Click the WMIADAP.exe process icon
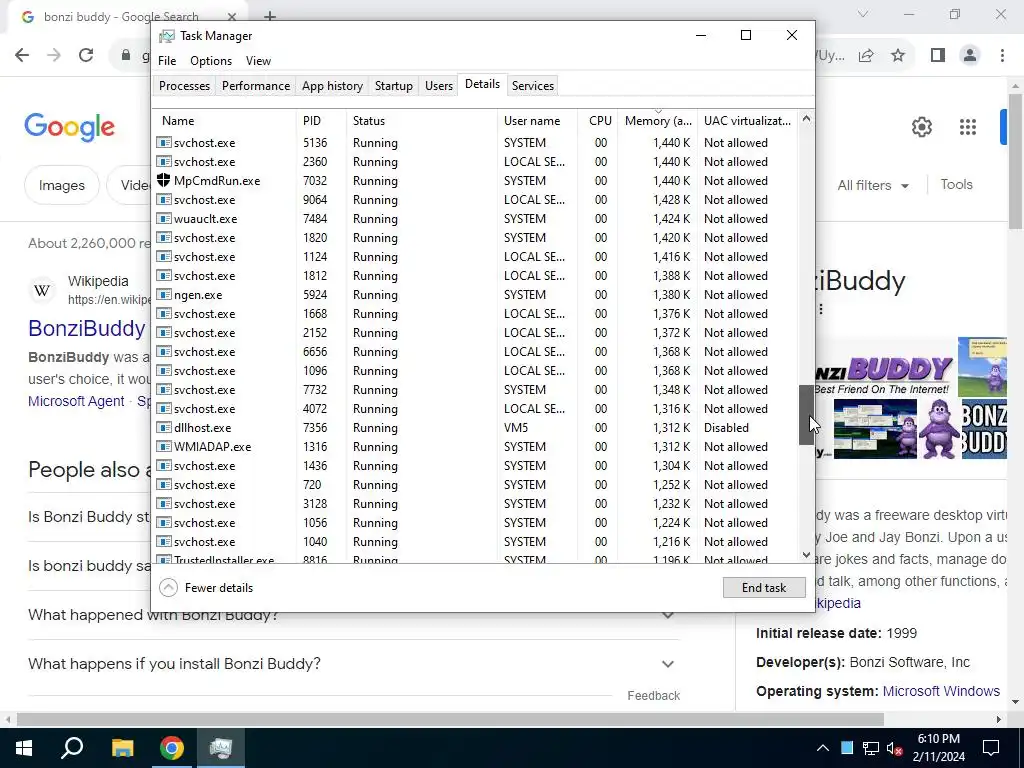 [163, 447]
